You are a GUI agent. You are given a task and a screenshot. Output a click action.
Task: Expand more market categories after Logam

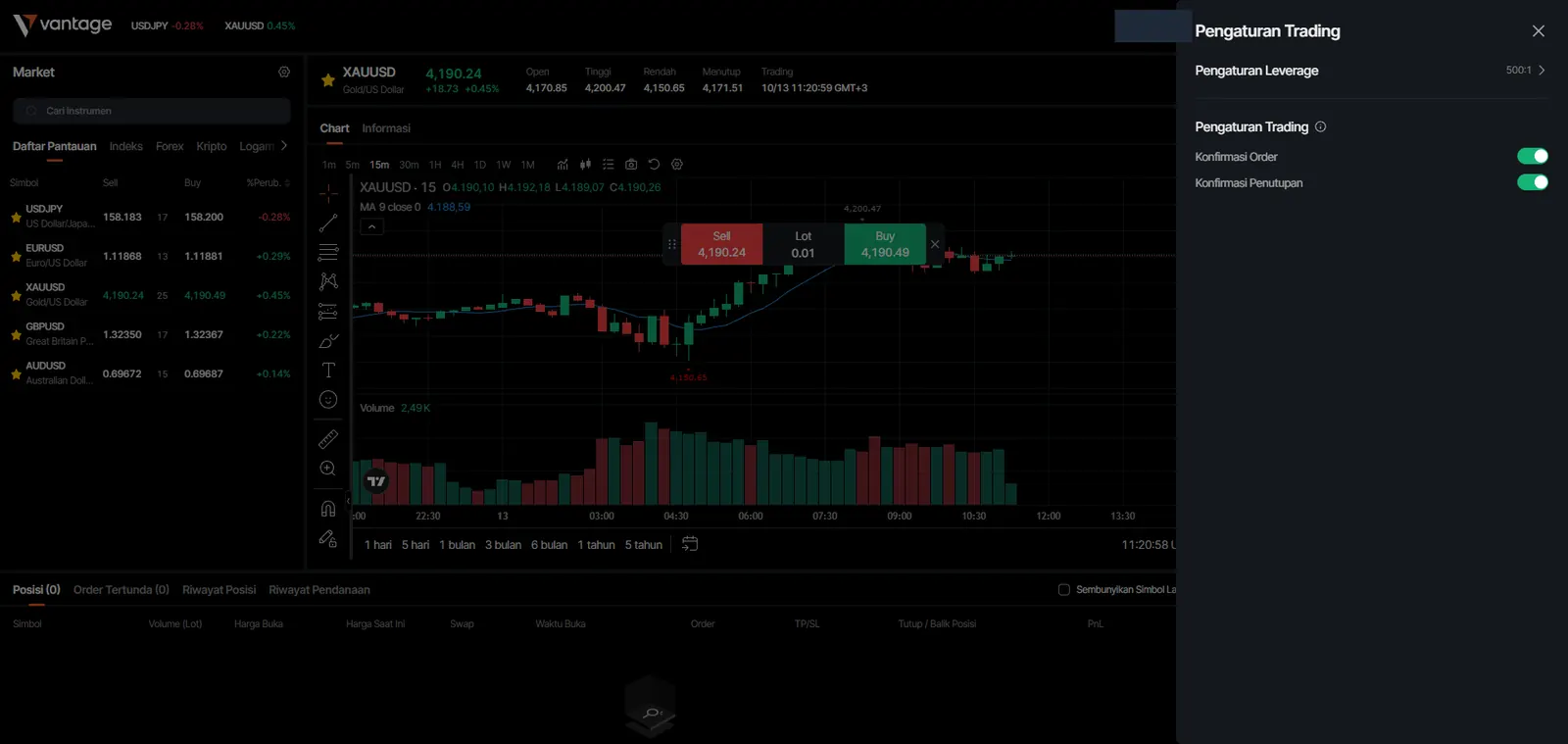point(284,146)
